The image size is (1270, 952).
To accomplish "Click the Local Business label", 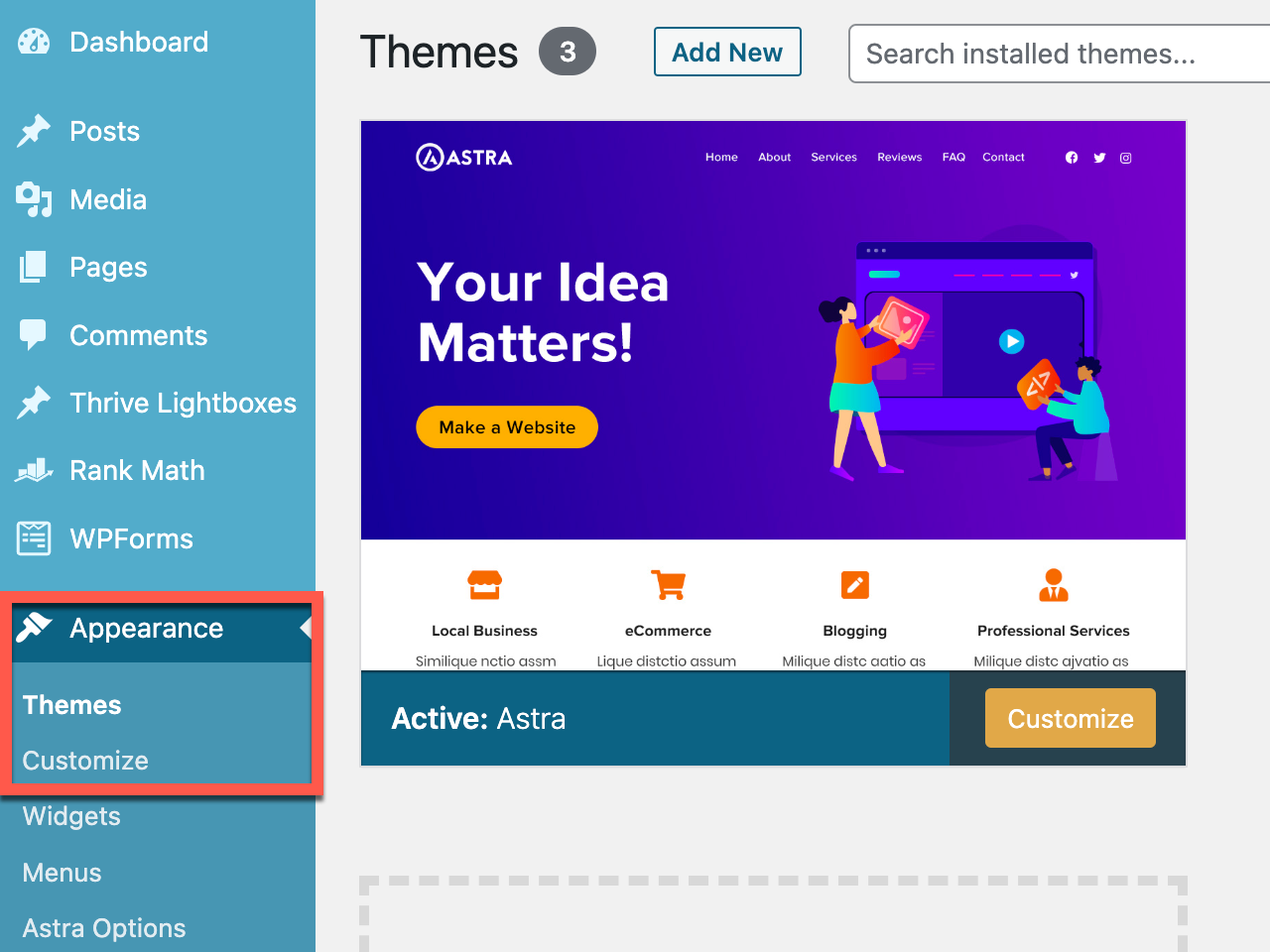I will pyautogui.click(x=484, y=631).
